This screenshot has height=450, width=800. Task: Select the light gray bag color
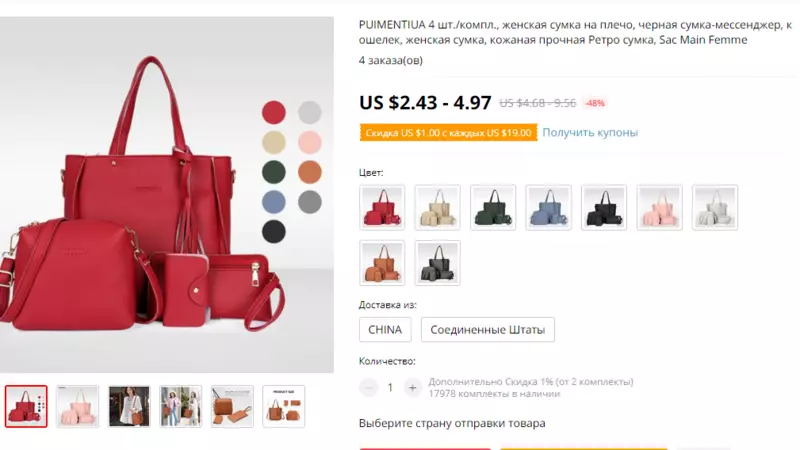pos(715,208)
